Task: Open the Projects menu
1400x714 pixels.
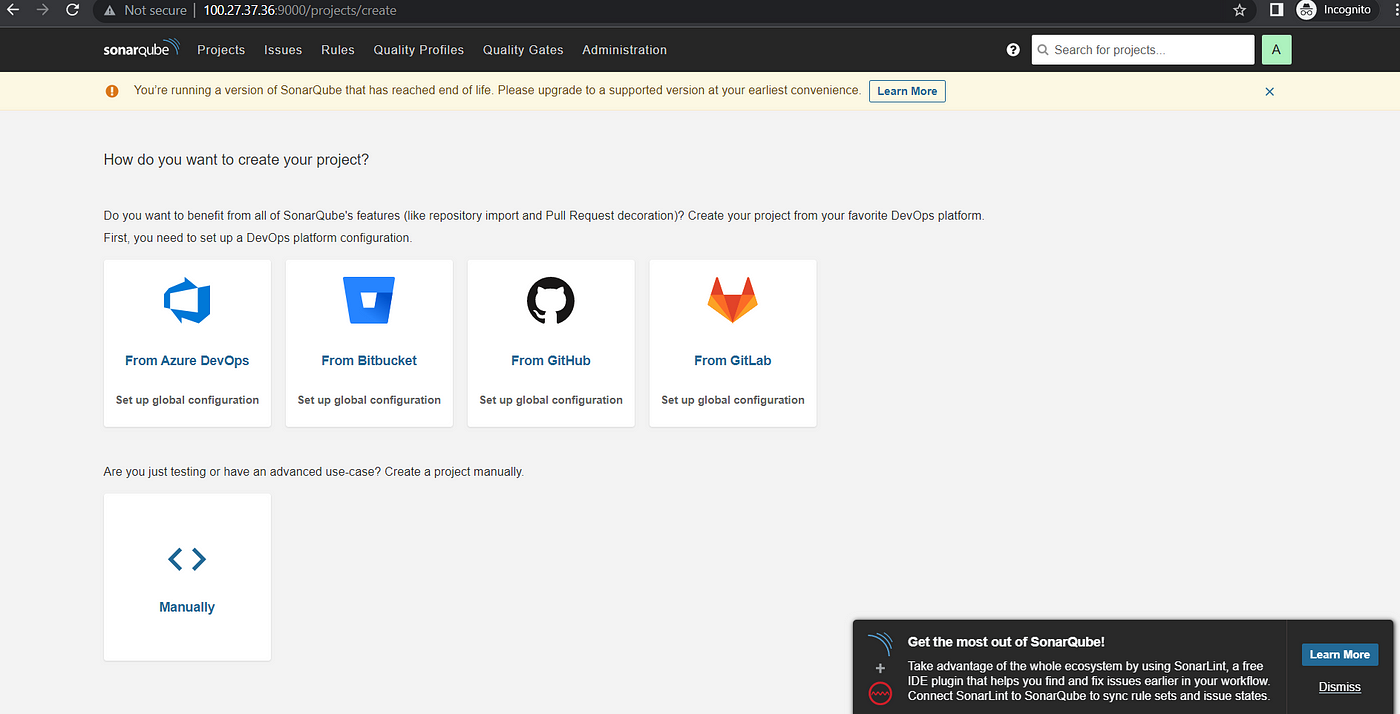Action: click(x=221, y=50)
